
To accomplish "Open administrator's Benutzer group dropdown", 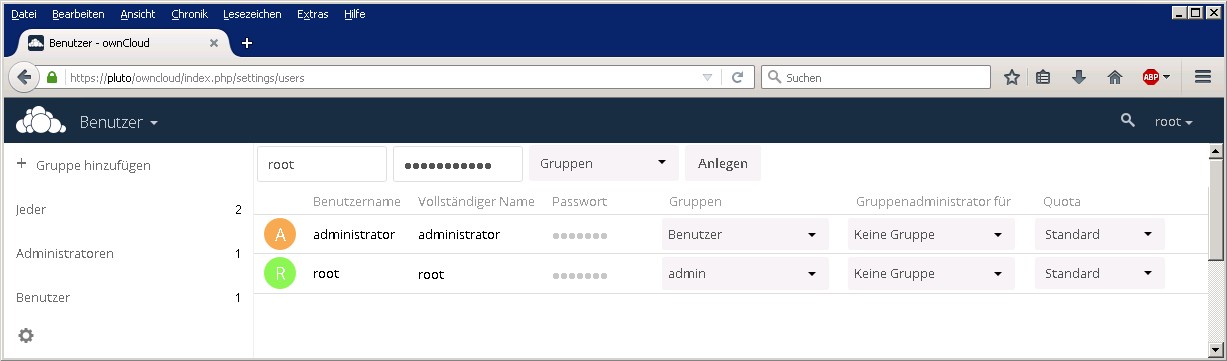I will tap(746, 235).
